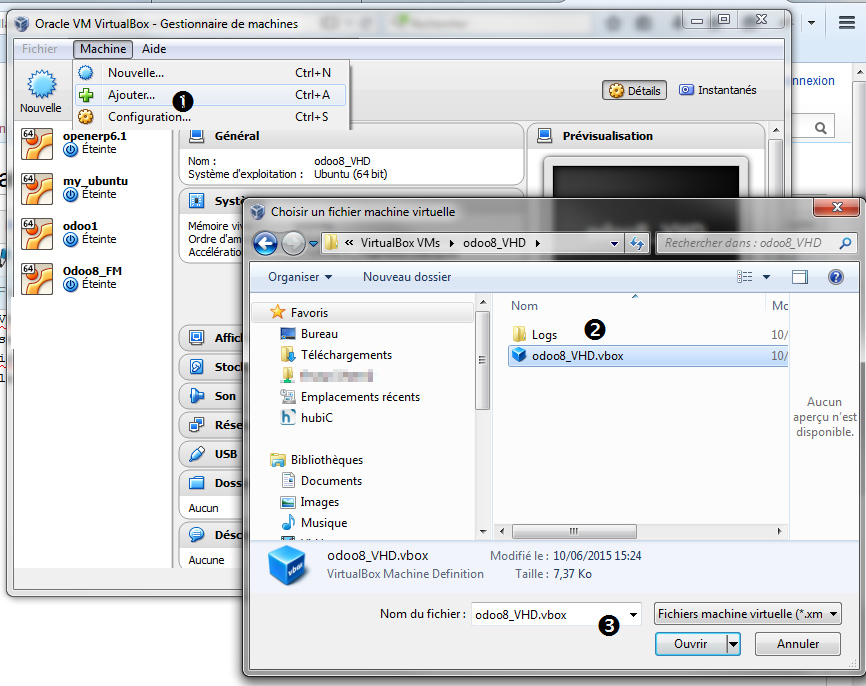Click the refresh icon beside the path bar
The image size is (866, 686).
click(x=637, y=243)
